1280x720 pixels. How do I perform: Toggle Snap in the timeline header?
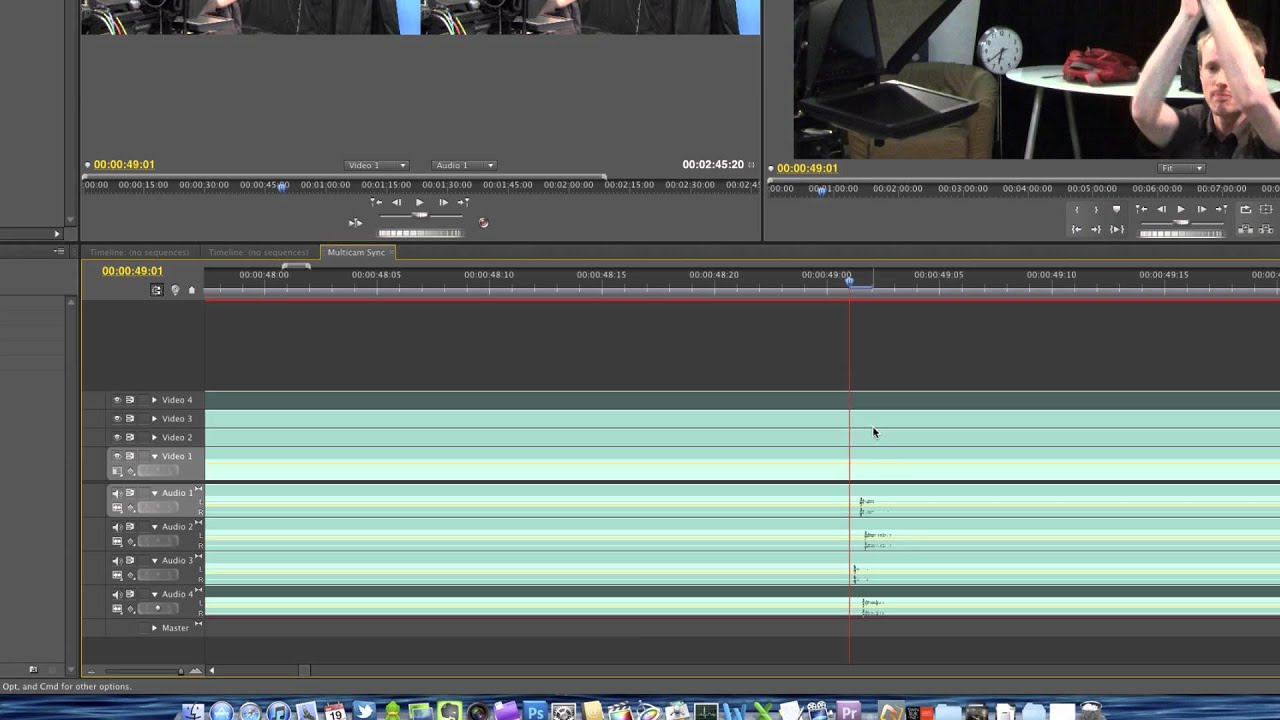click(156, 290)
